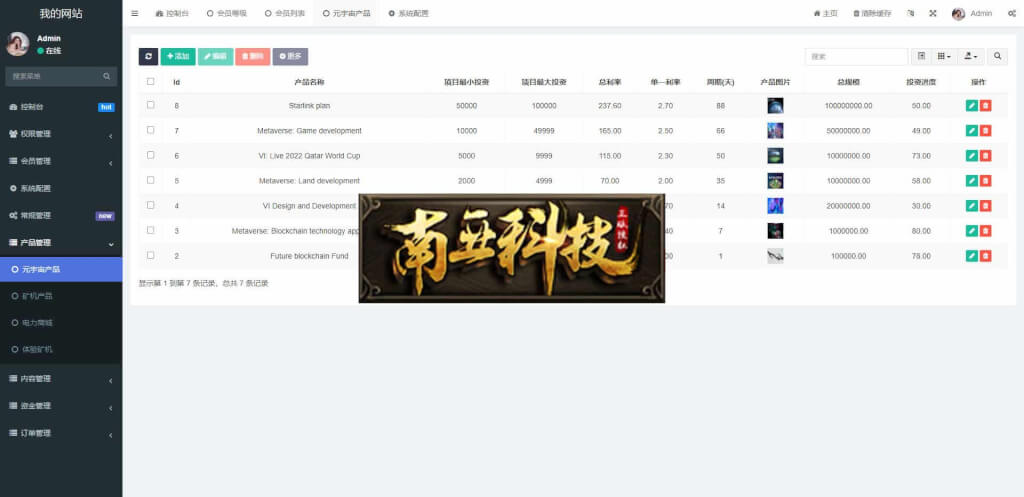Check the Future blockchain Fund row checkbox
Screen dimensions: 1024x497
click(x=151, y=255)
